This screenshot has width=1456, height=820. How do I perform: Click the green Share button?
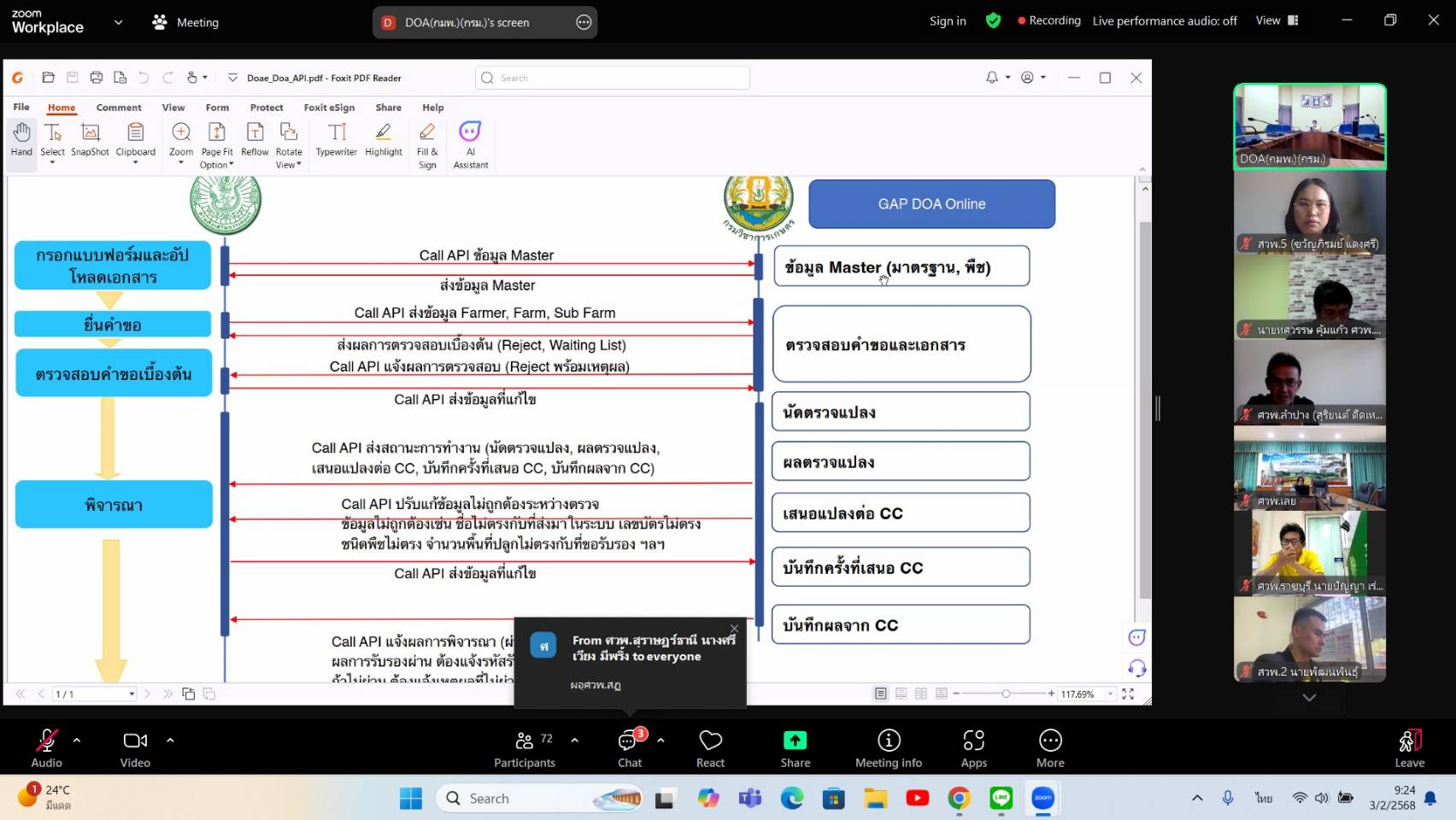(795, 747)
